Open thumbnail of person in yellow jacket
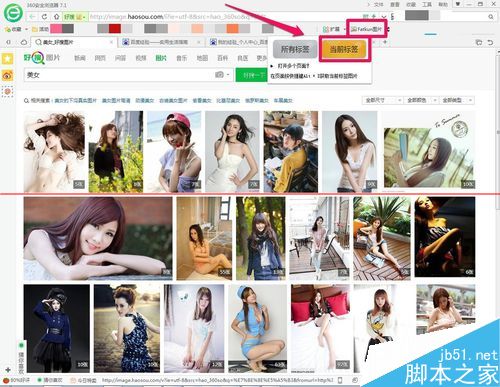 click(291, 152)
